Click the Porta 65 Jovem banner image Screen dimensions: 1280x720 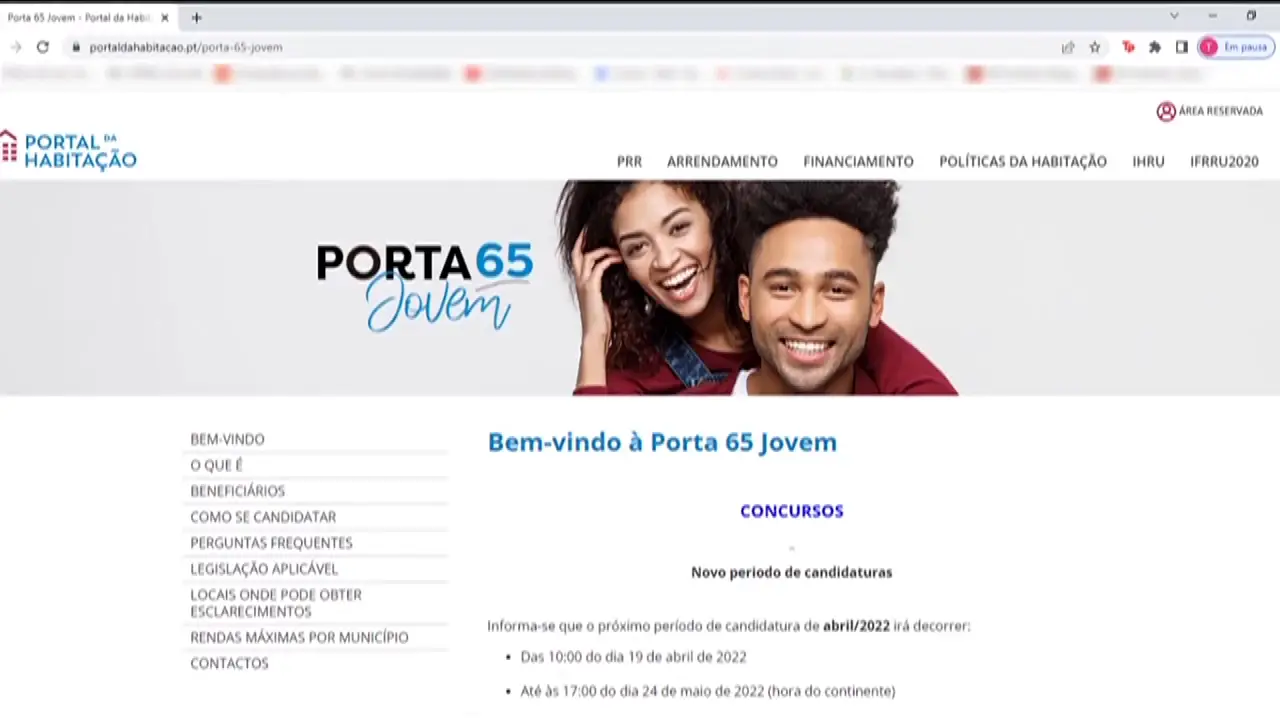[640, 288]
